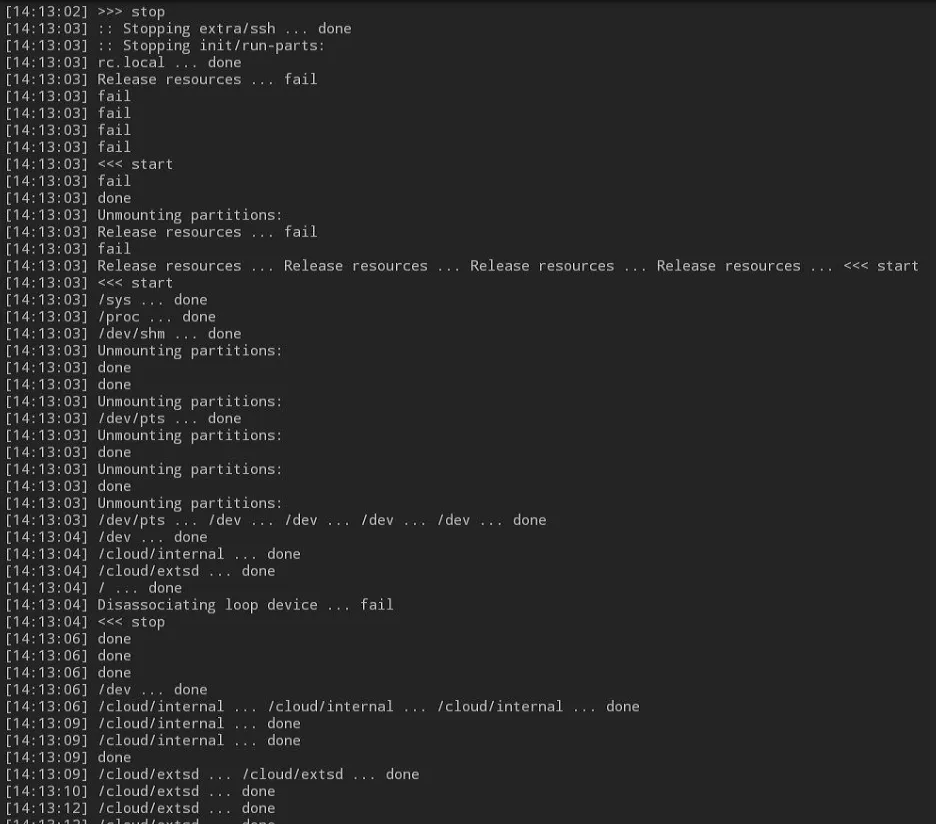Viewport: 936px width, 824px height.
Task: Click the [14:13:02] timestamp
Action: 47,12
